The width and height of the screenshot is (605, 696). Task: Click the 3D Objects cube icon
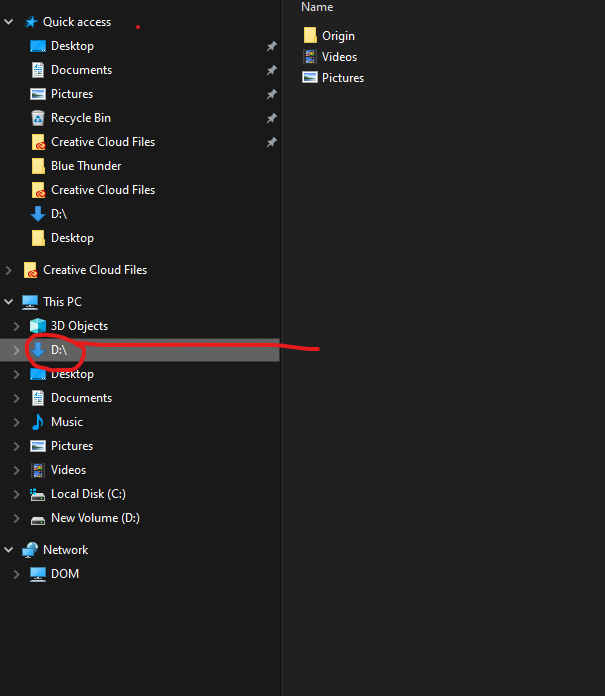[x=38, y=326]
